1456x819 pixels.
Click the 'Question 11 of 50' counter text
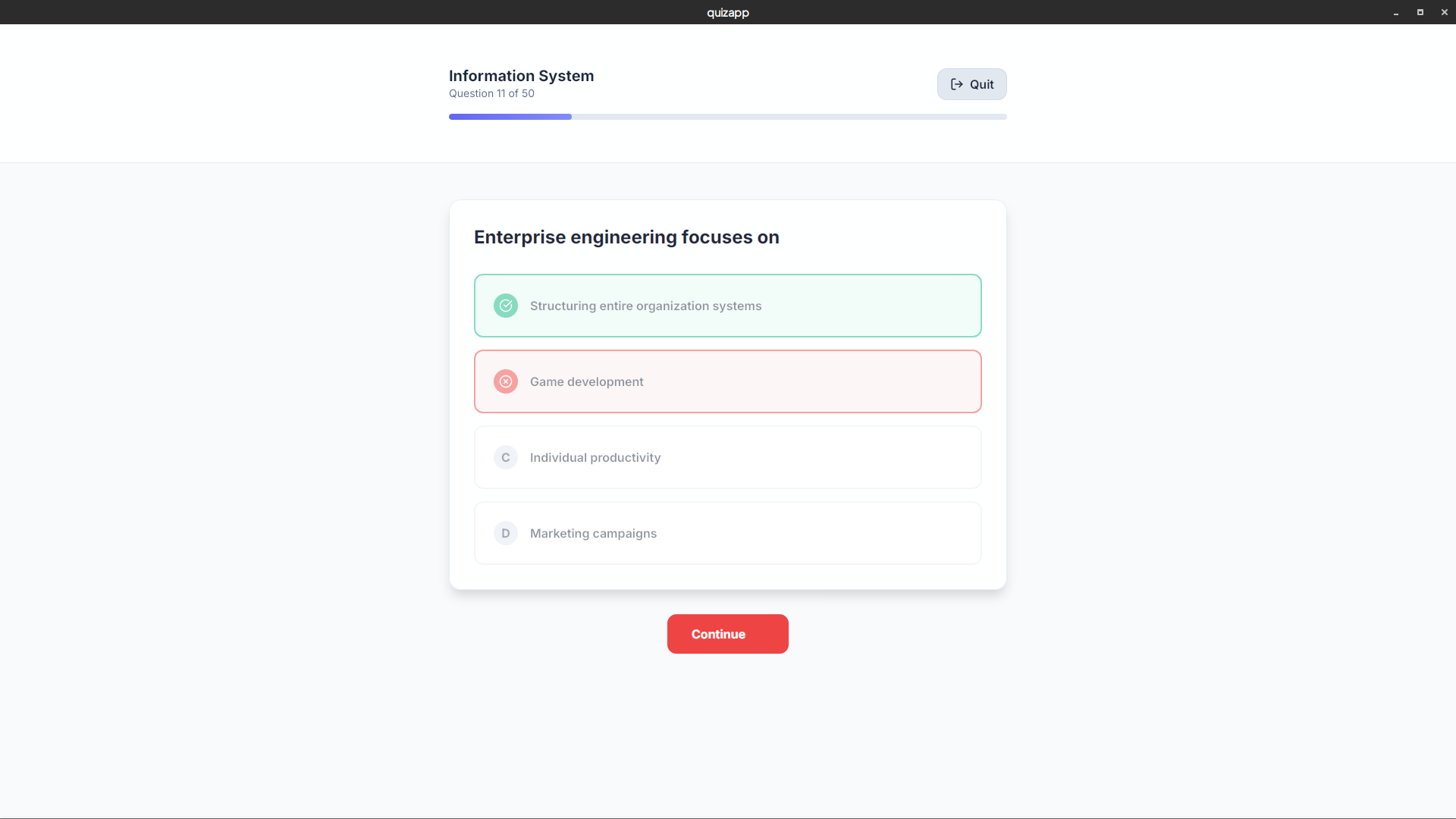point(491,93)
